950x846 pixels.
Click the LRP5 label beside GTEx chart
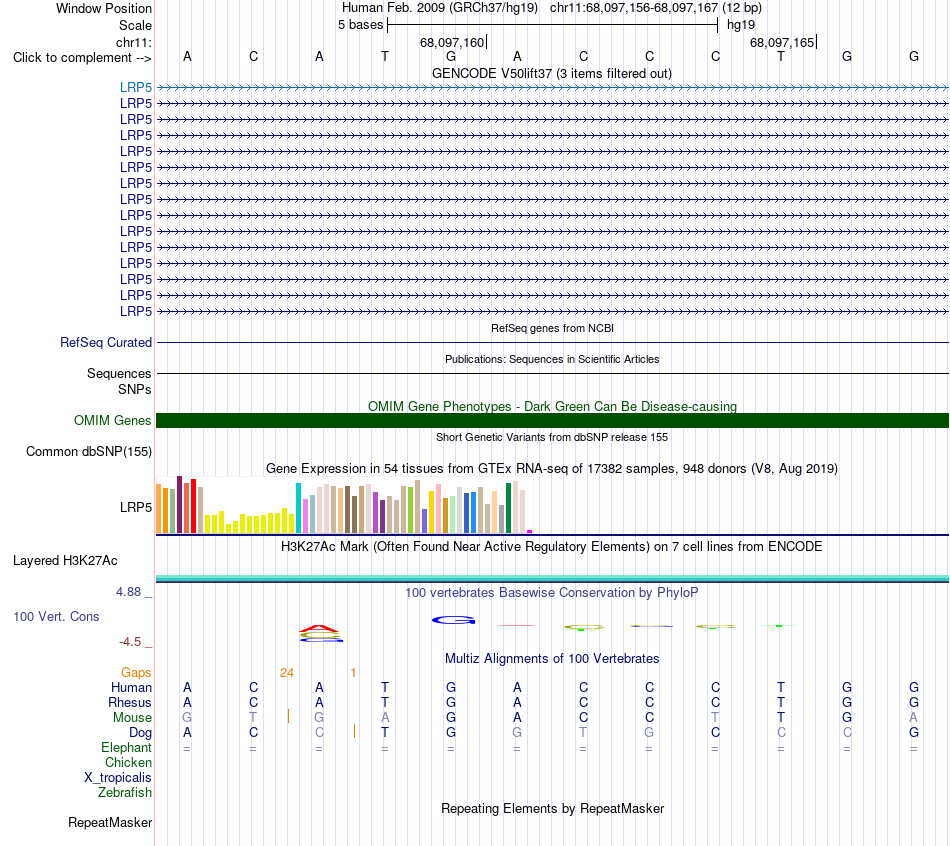[136, 507]
